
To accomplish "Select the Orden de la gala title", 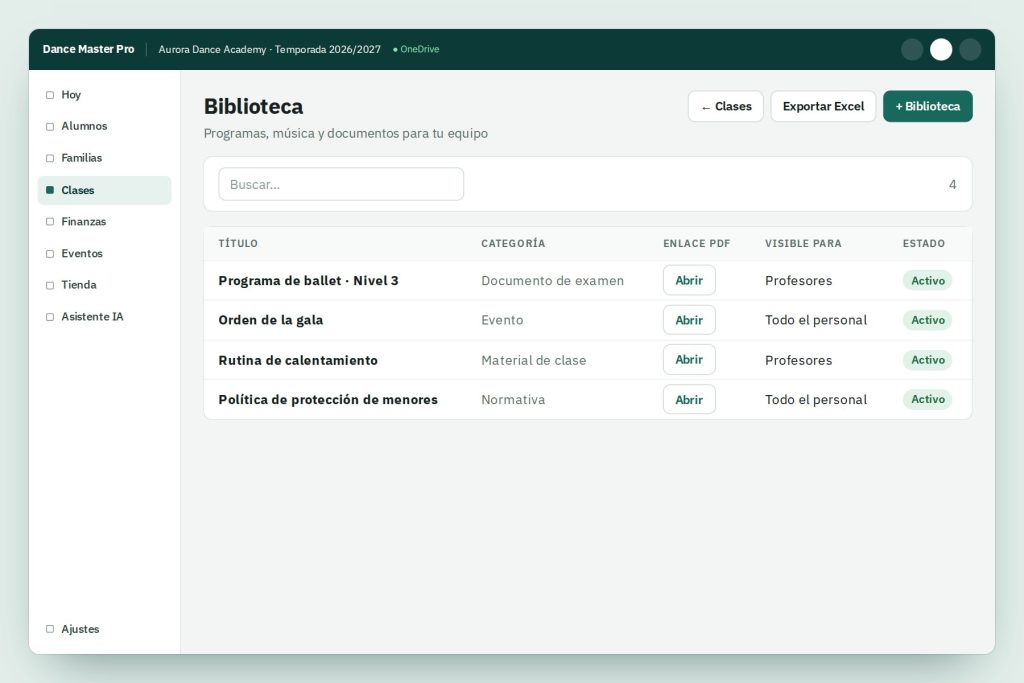I will click(x=270, y=320).
